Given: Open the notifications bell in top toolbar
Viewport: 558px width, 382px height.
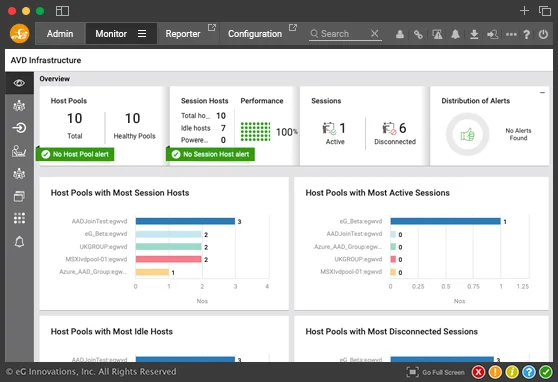Looking at the screenshot, I should pyautogui.click(x=455, y=34).
